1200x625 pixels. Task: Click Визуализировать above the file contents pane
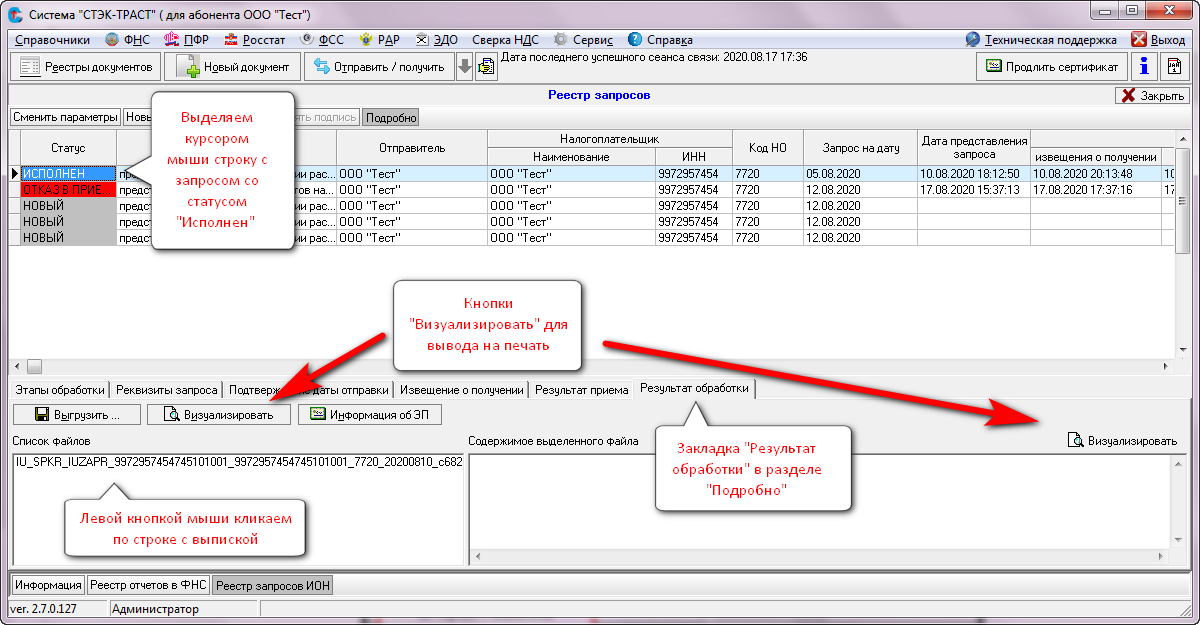click(1123, 440)
